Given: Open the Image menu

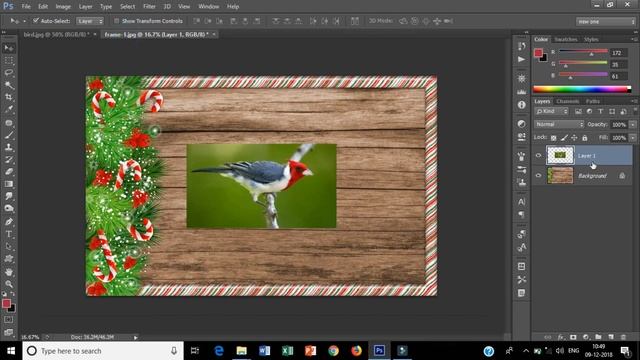Looking at the screenshot, I should [63, 7].
